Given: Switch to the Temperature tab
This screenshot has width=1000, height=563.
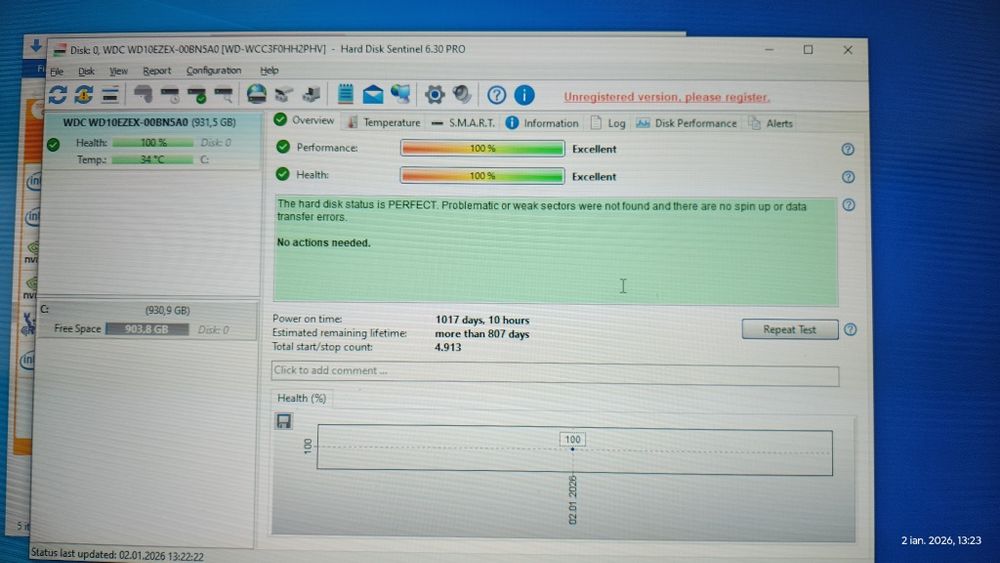Looking at the screenshot, I should pyautogui.click(x=383, y=122).
